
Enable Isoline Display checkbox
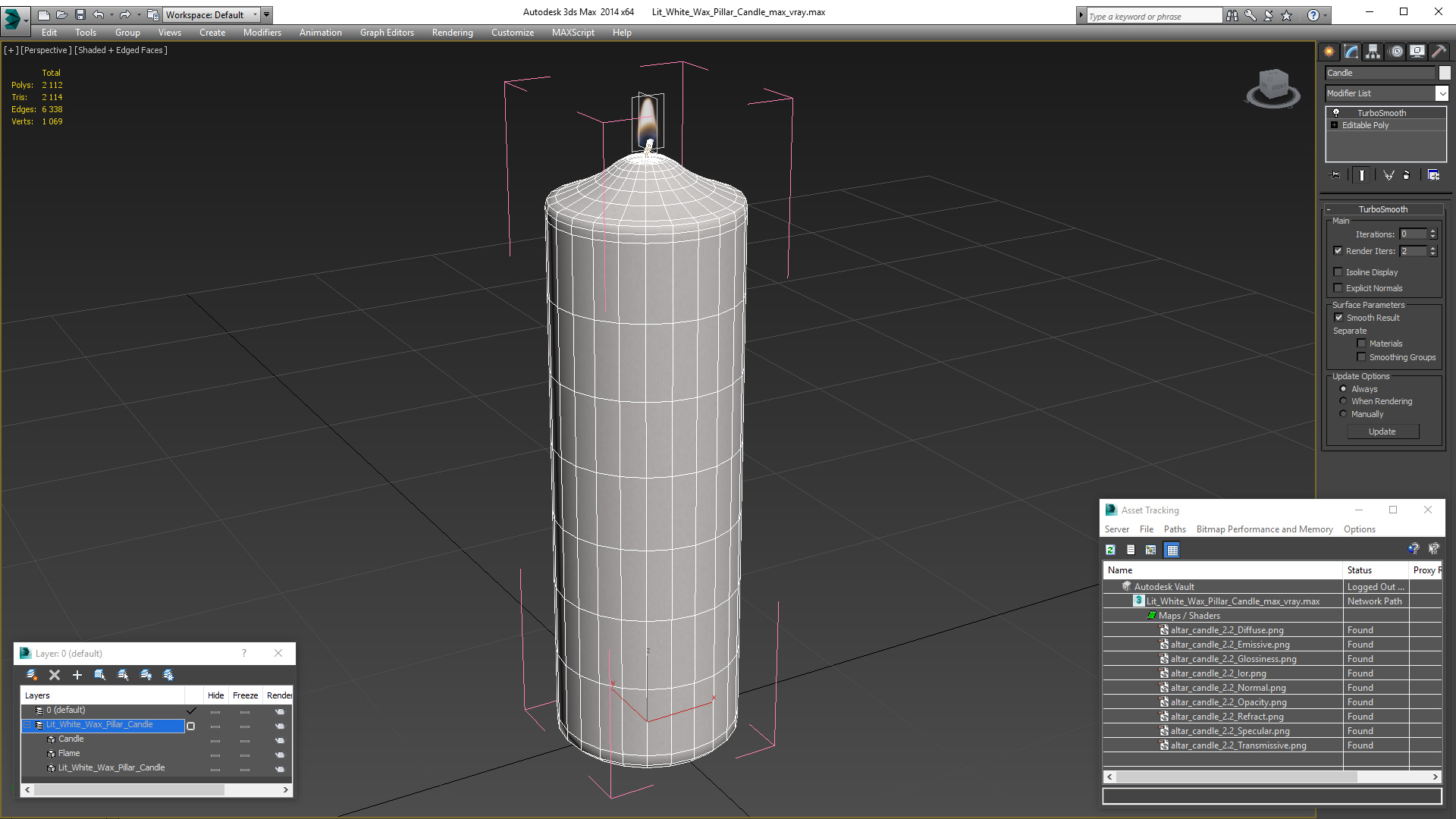1338,272
